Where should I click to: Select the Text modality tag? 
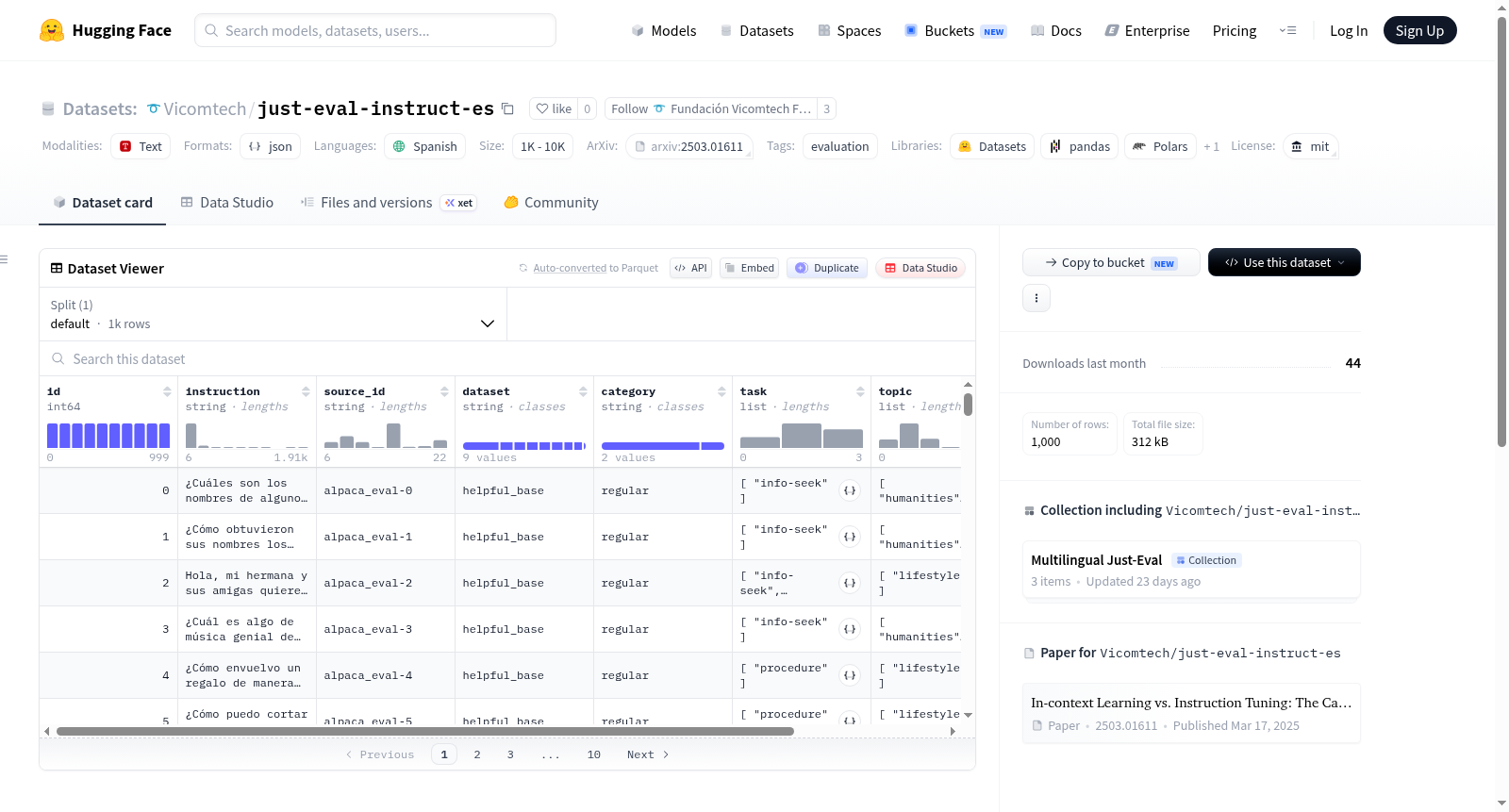point(141,146)
